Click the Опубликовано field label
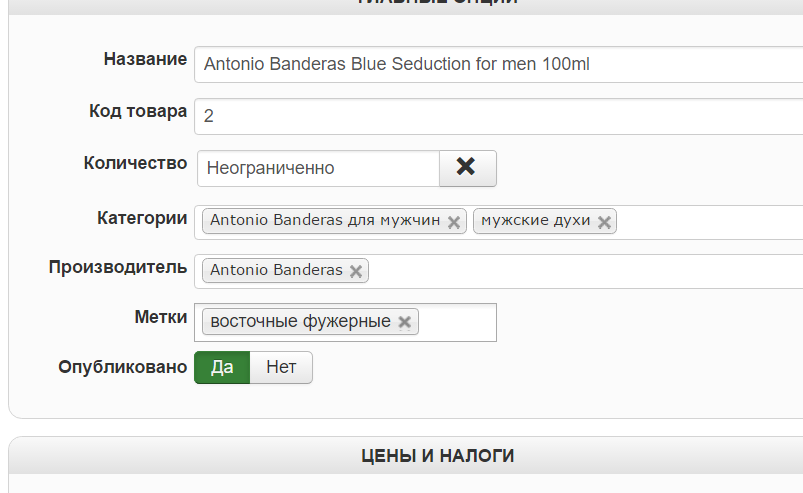This screenshot has height=493, width=803. point(123,367)
